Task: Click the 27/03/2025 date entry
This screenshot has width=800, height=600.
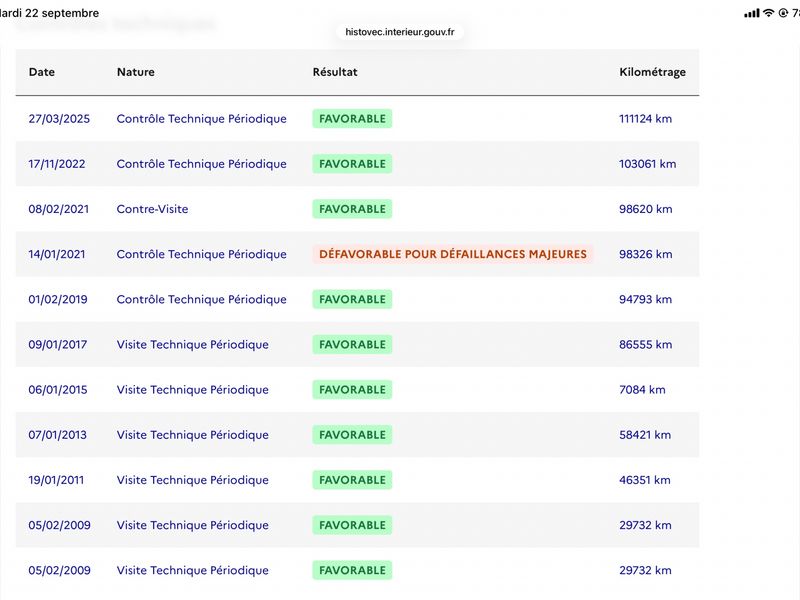Action: (x=59, y=119)
